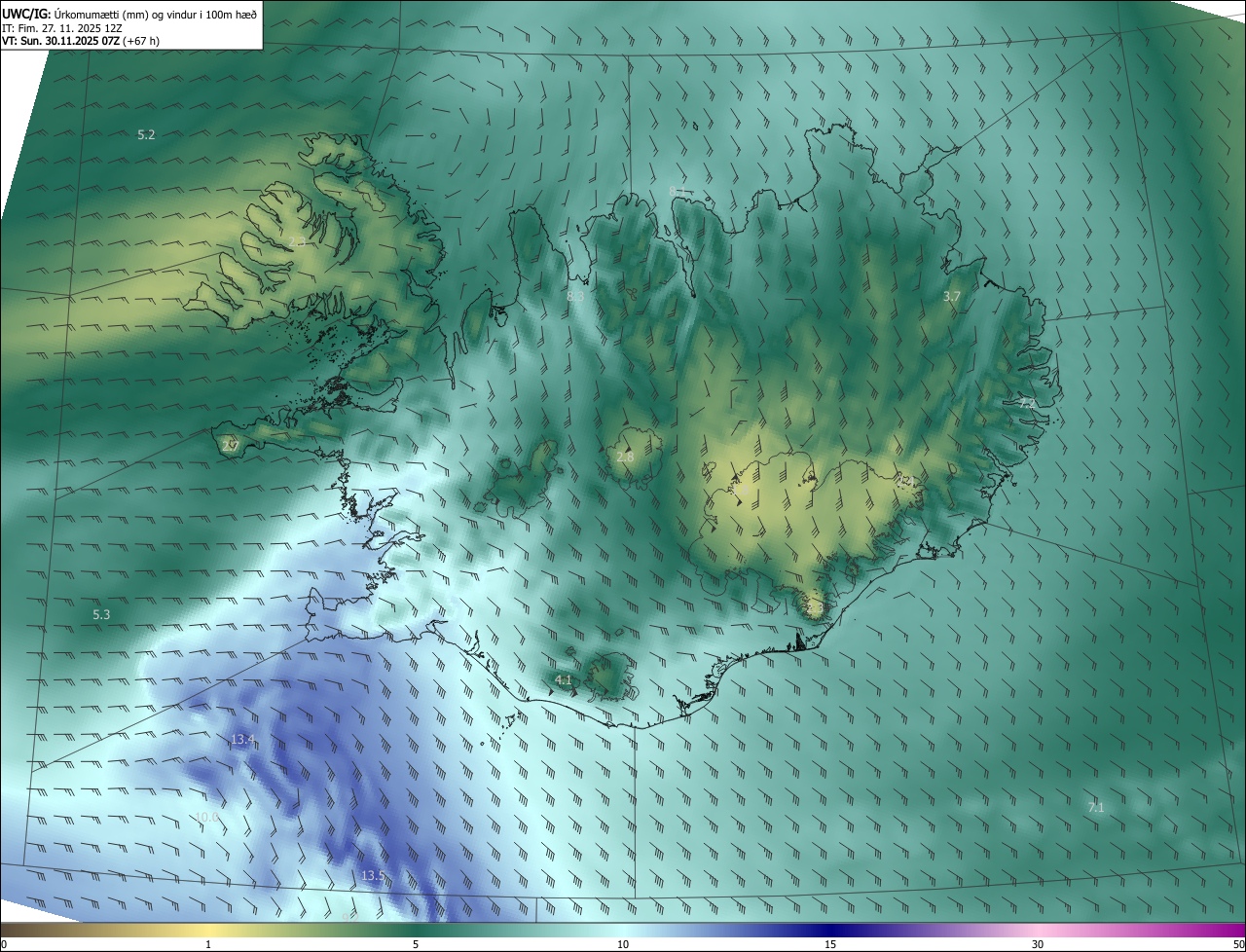Click the 50 tick on the color scale
1246x952 pixels.
pos(1238,944)
